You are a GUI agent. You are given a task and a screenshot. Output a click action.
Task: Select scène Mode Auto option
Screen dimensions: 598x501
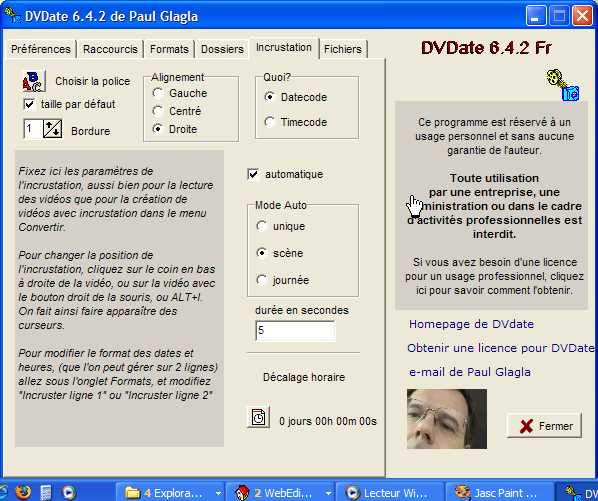pos(262,253)
